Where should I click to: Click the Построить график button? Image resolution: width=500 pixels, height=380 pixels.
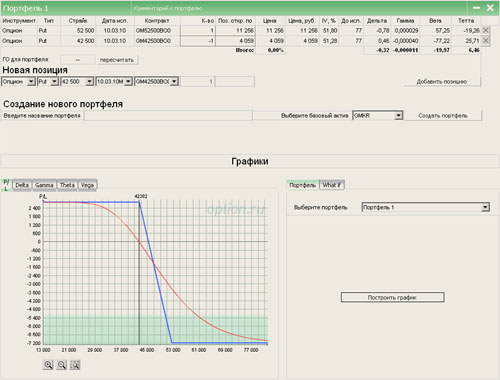(x=392, y=297)
